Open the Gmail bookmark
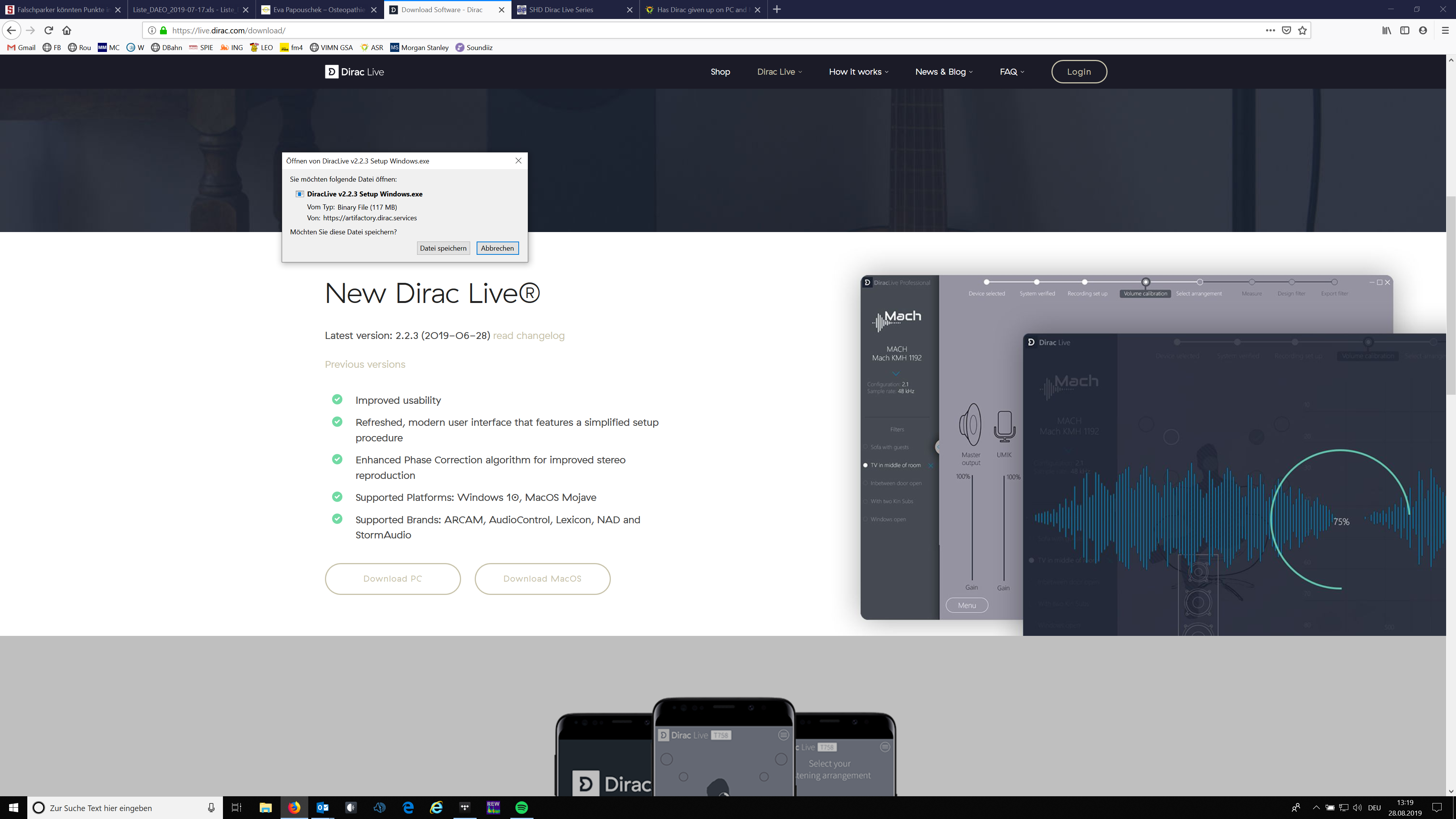This screenshot has width=1456, height=819. tap(21, 47)
